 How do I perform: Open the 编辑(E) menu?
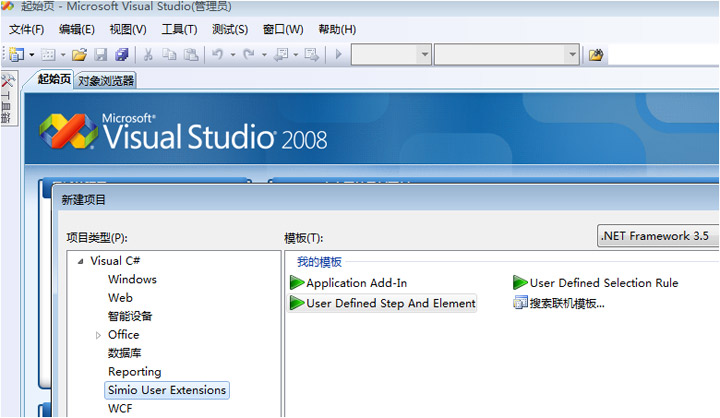click(77, 29)
